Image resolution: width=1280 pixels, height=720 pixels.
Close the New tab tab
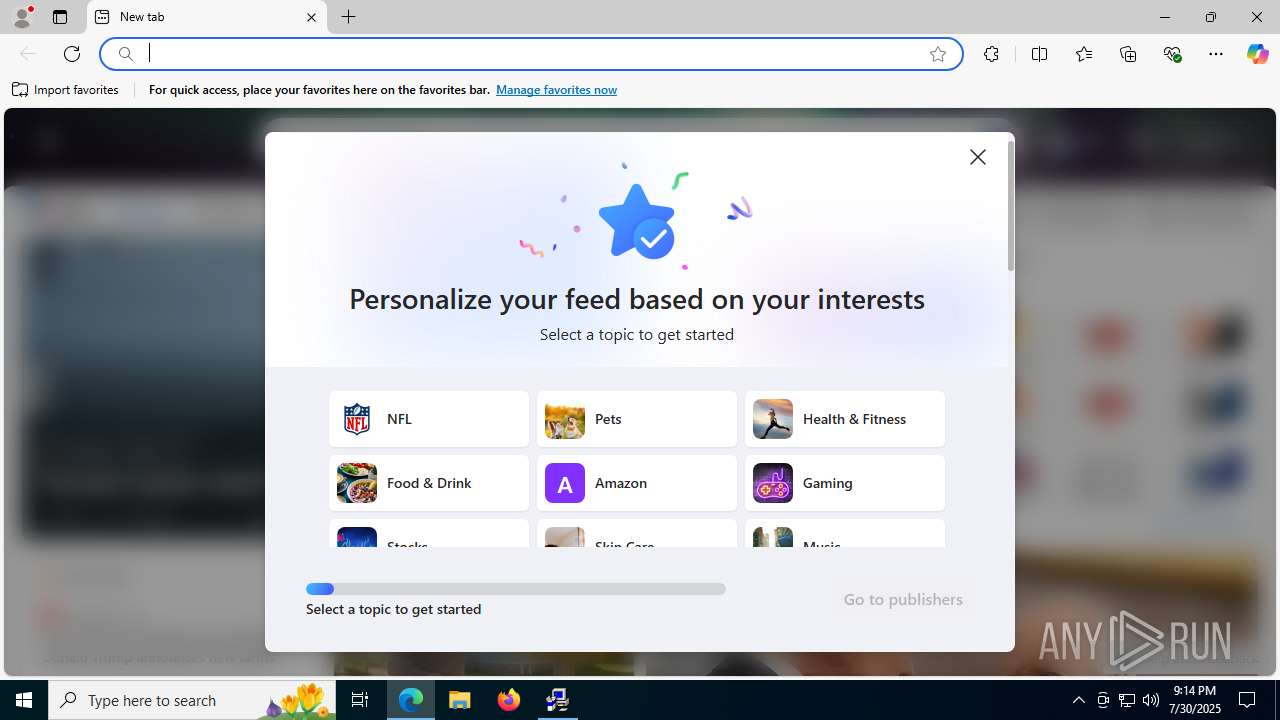311,17
